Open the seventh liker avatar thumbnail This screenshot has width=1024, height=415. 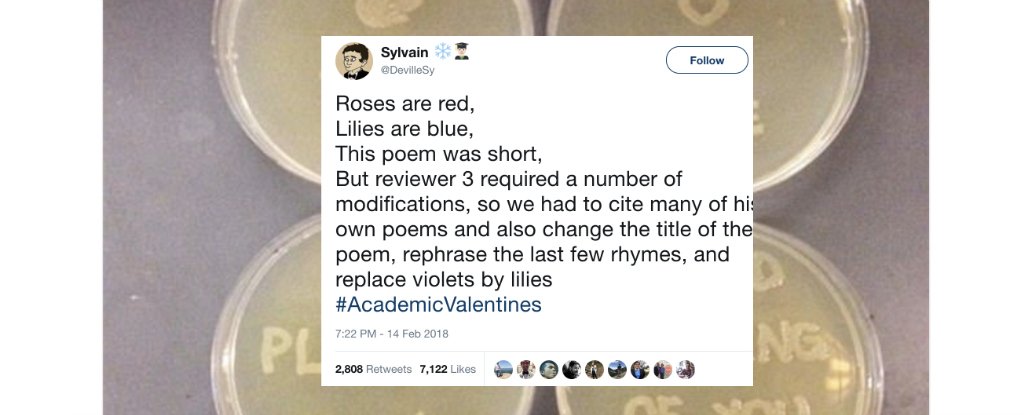click(x=639, y=370)
